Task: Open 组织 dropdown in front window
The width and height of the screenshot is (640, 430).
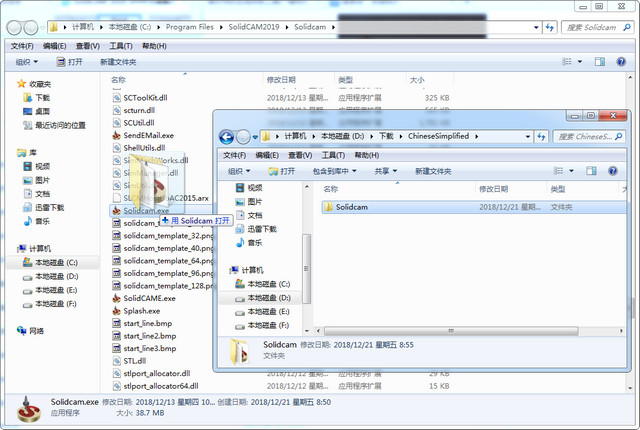Action: coord(239,171)
